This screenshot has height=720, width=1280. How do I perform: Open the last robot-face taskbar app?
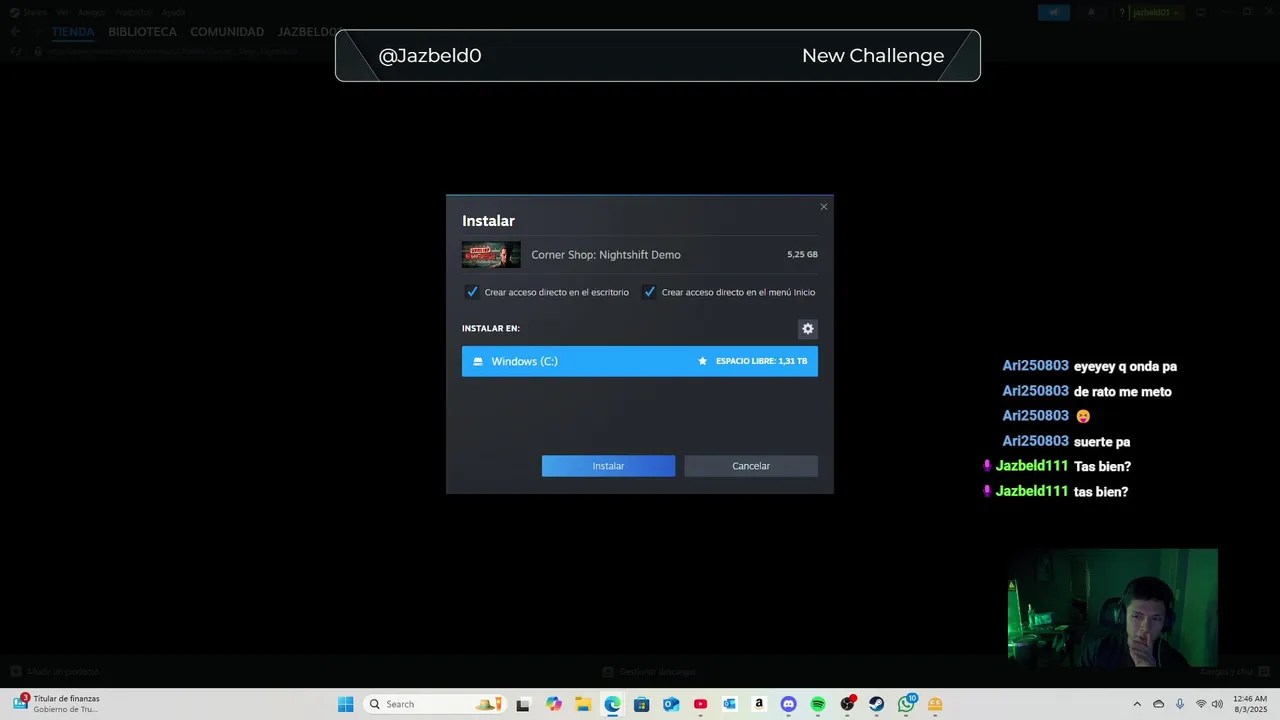click(935, 704)
